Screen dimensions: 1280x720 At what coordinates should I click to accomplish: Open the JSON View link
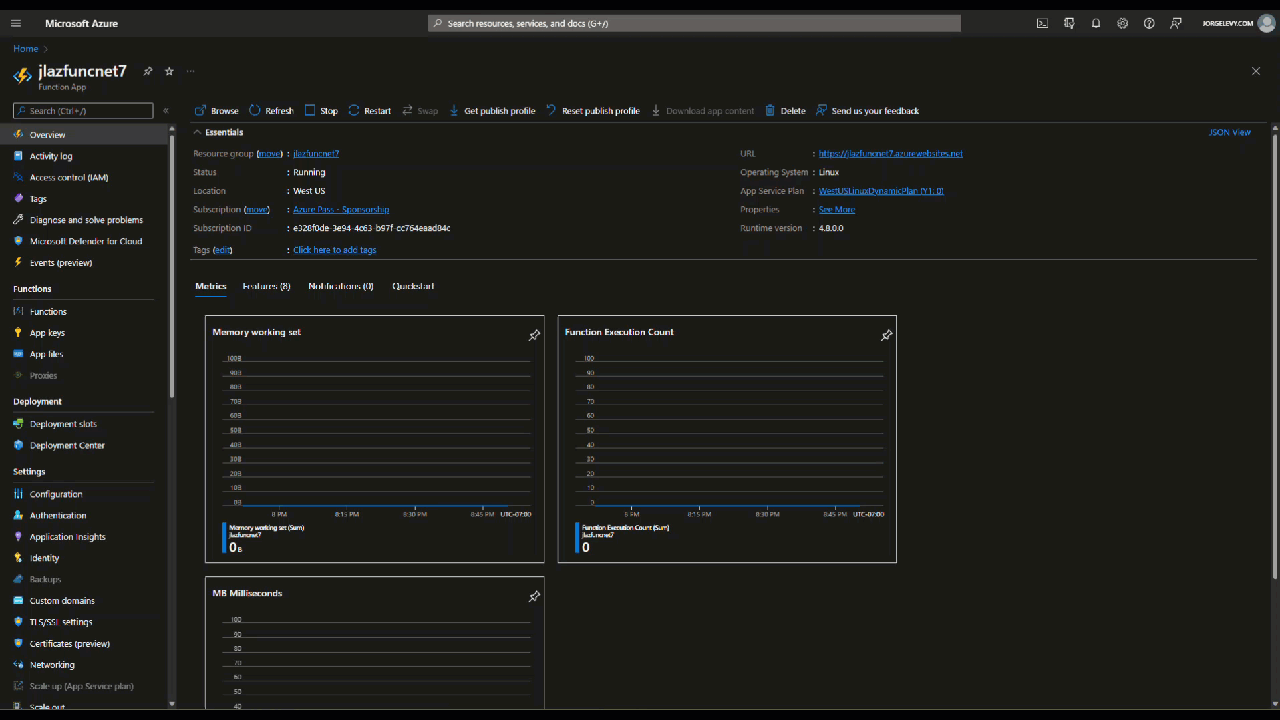[1230, 132]
